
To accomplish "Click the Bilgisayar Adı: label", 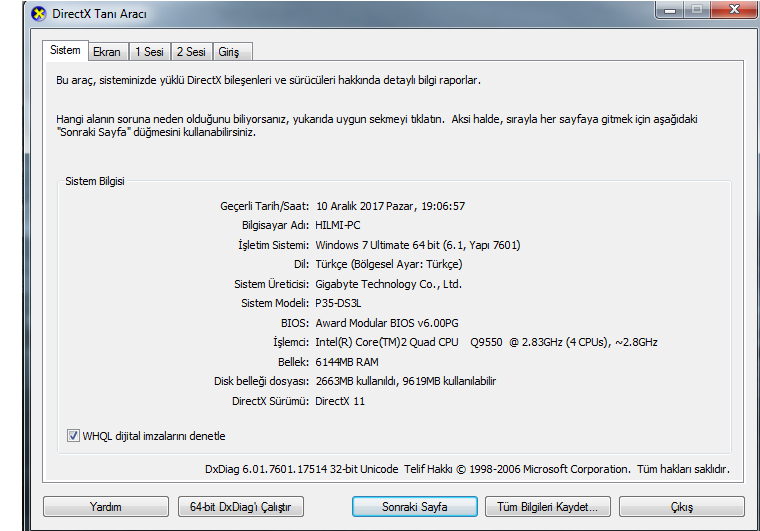I will click(275, 225).
